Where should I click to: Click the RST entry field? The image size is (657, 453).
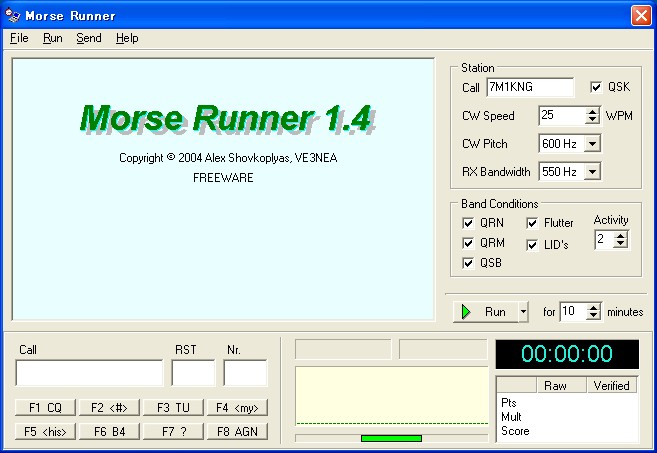coord(193,373)
